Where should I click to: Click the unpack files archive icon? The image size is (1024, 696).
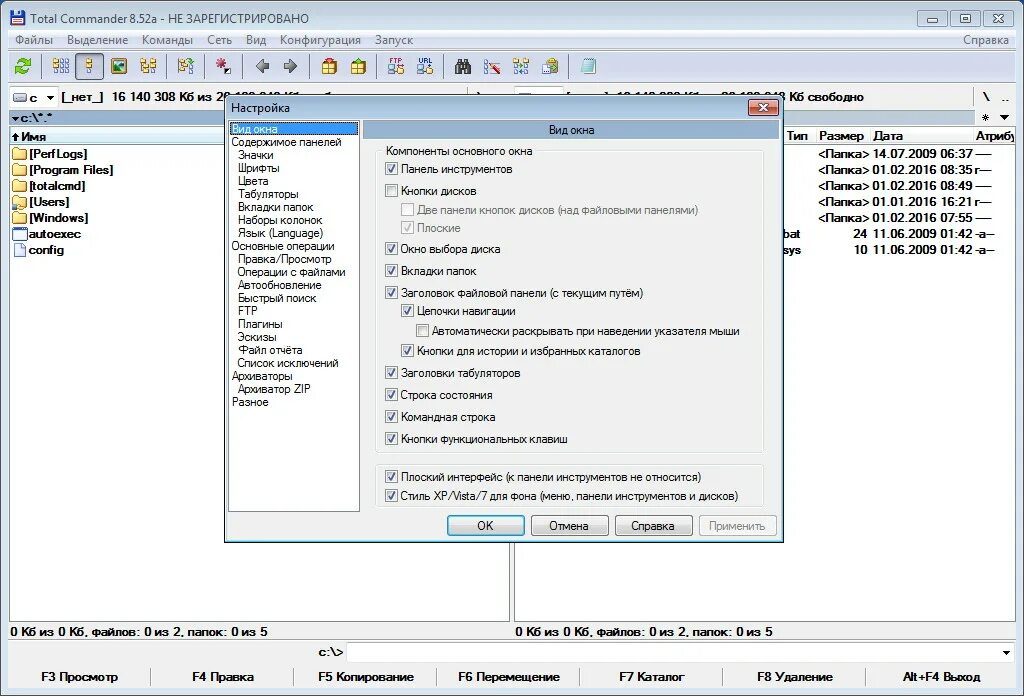click(x=358, y=66)
